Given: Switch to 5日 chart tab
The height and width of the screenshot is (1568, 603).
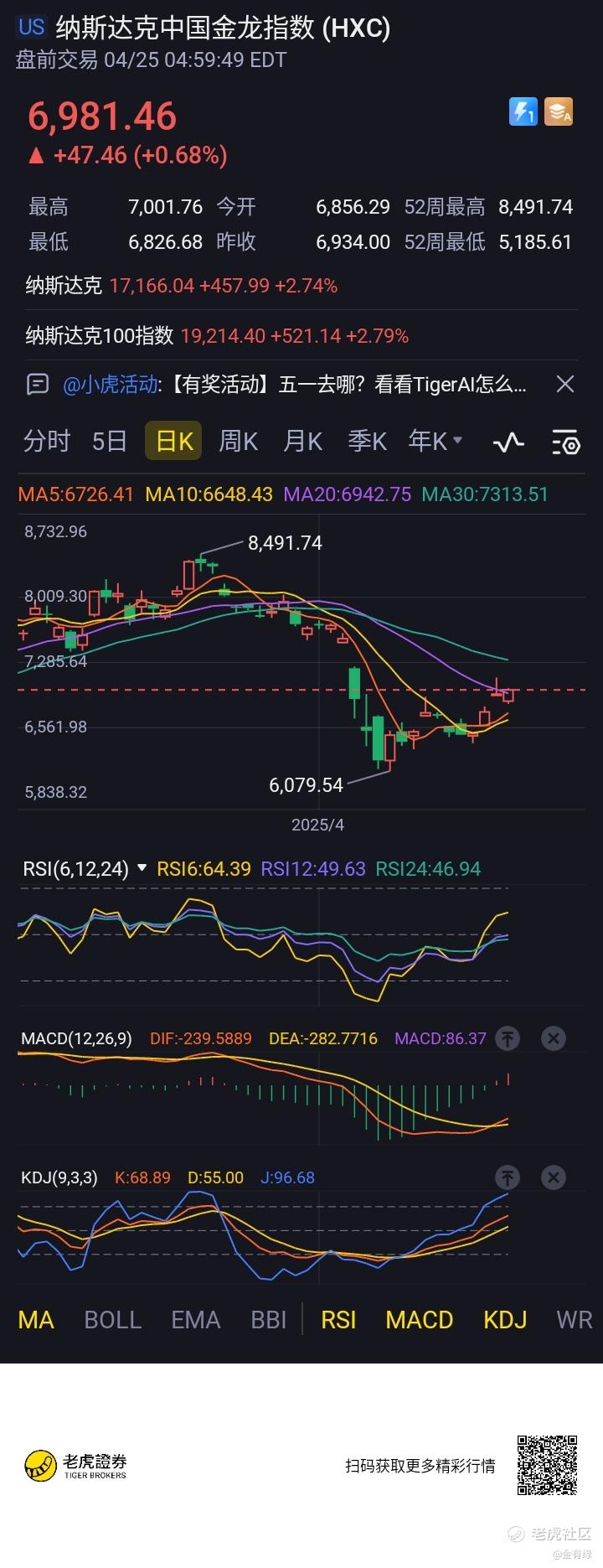Looking at the screenshot, I should tap(109, 441).
